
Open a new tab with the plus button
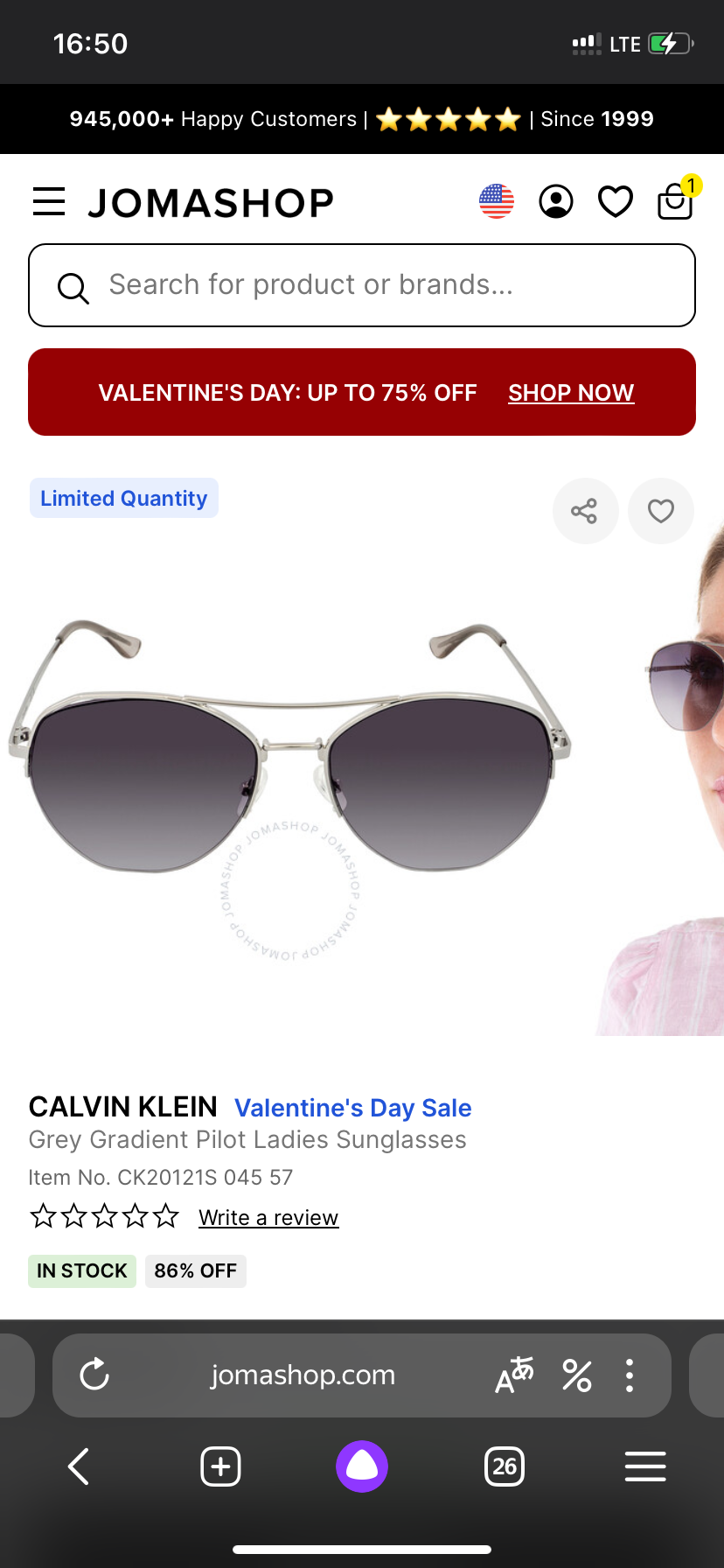220,1466
